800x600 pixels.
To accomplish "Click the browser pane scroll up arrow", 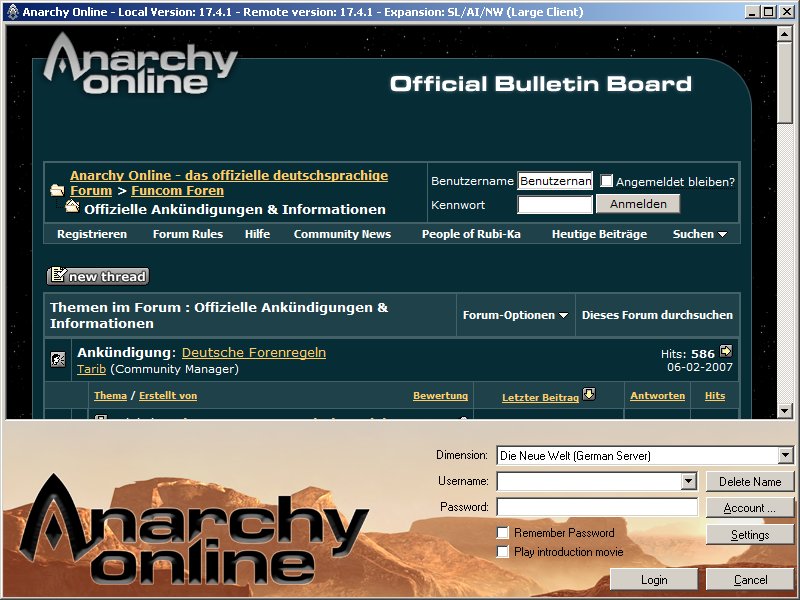I will point(784,34).
